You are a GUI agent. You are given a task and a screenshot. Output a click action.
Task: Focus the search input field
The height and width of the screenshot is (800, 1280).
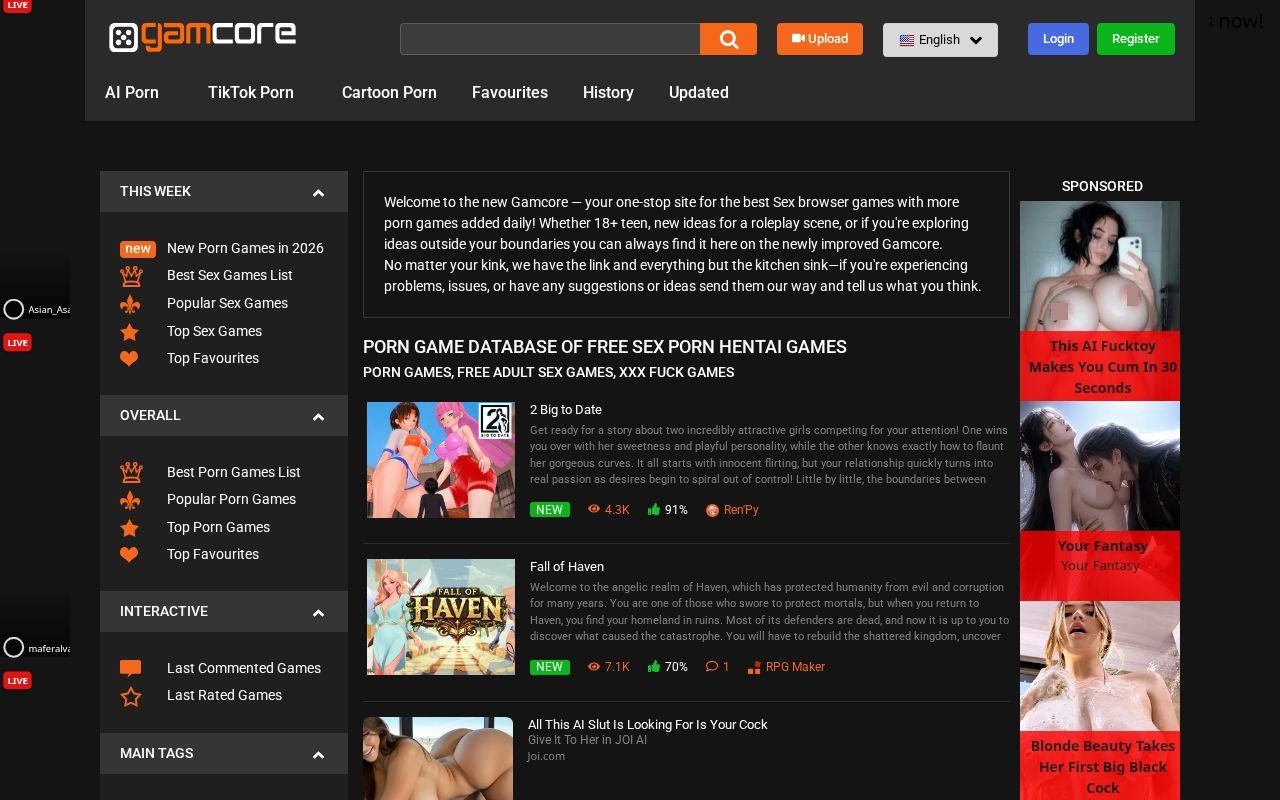(550, 39)
